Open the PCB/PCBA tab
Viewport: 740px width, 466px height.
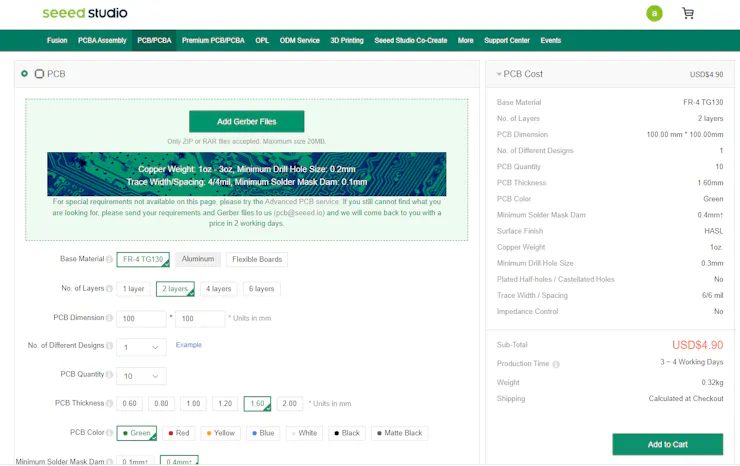tap(154, 41)
